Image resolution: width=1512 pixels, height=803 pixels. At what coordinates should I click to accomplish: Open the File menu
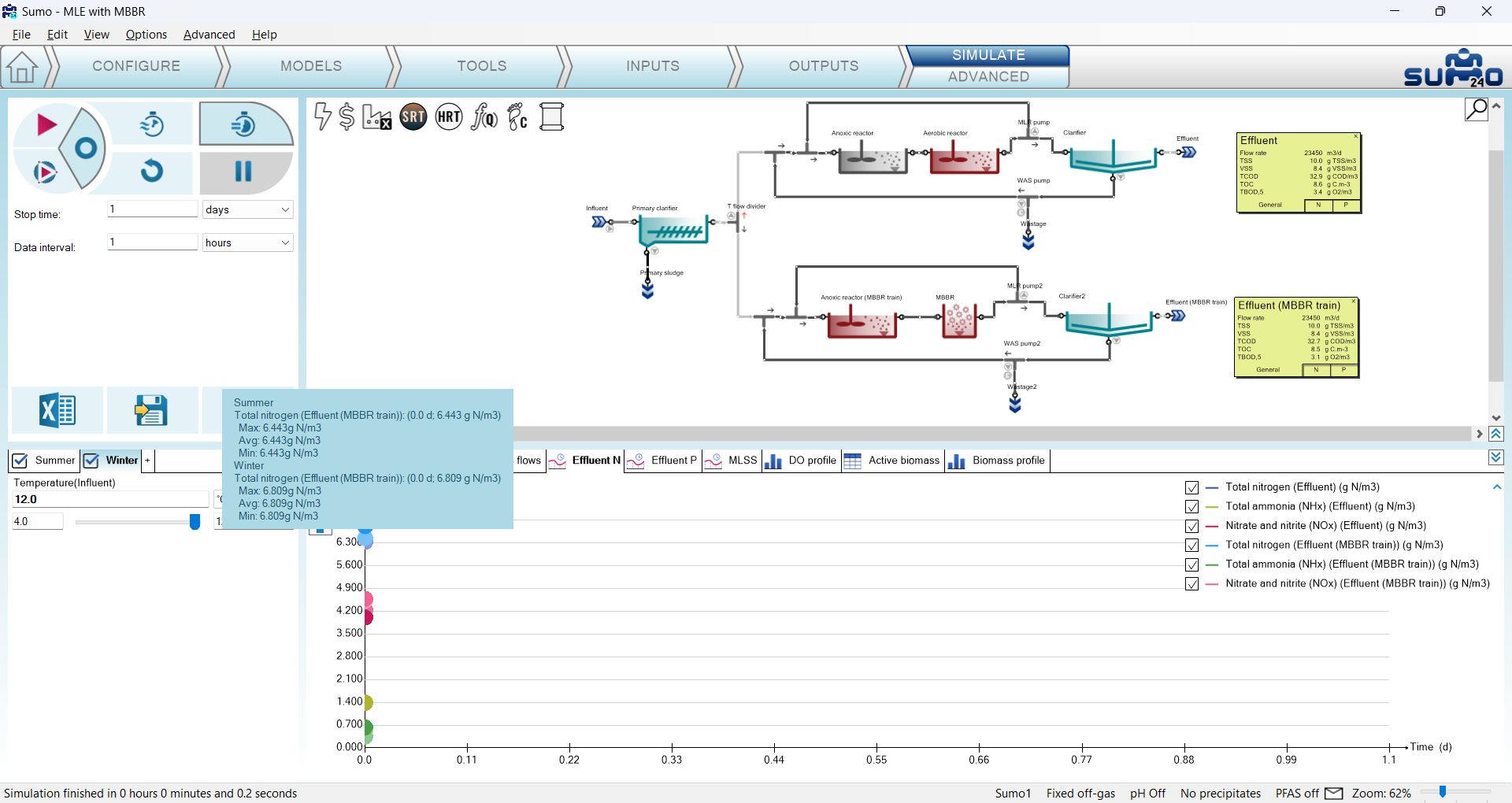pos(21,35)
